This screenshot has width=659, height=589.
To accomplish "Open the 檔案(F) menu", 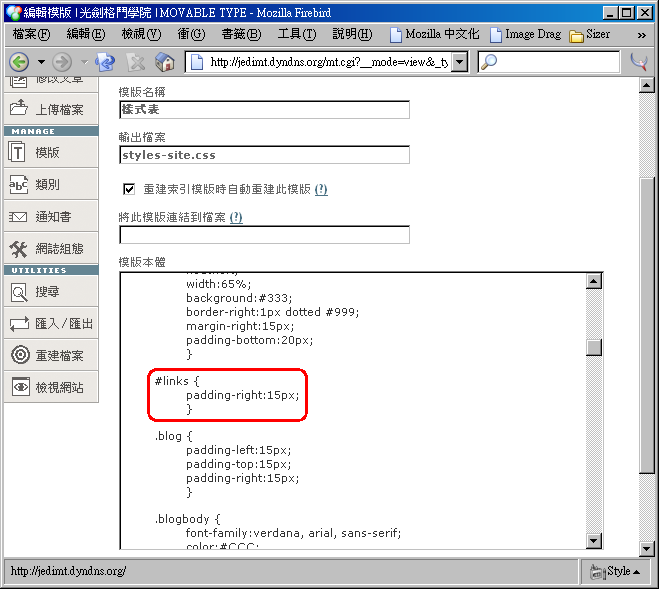I will (x=31, y=34).
